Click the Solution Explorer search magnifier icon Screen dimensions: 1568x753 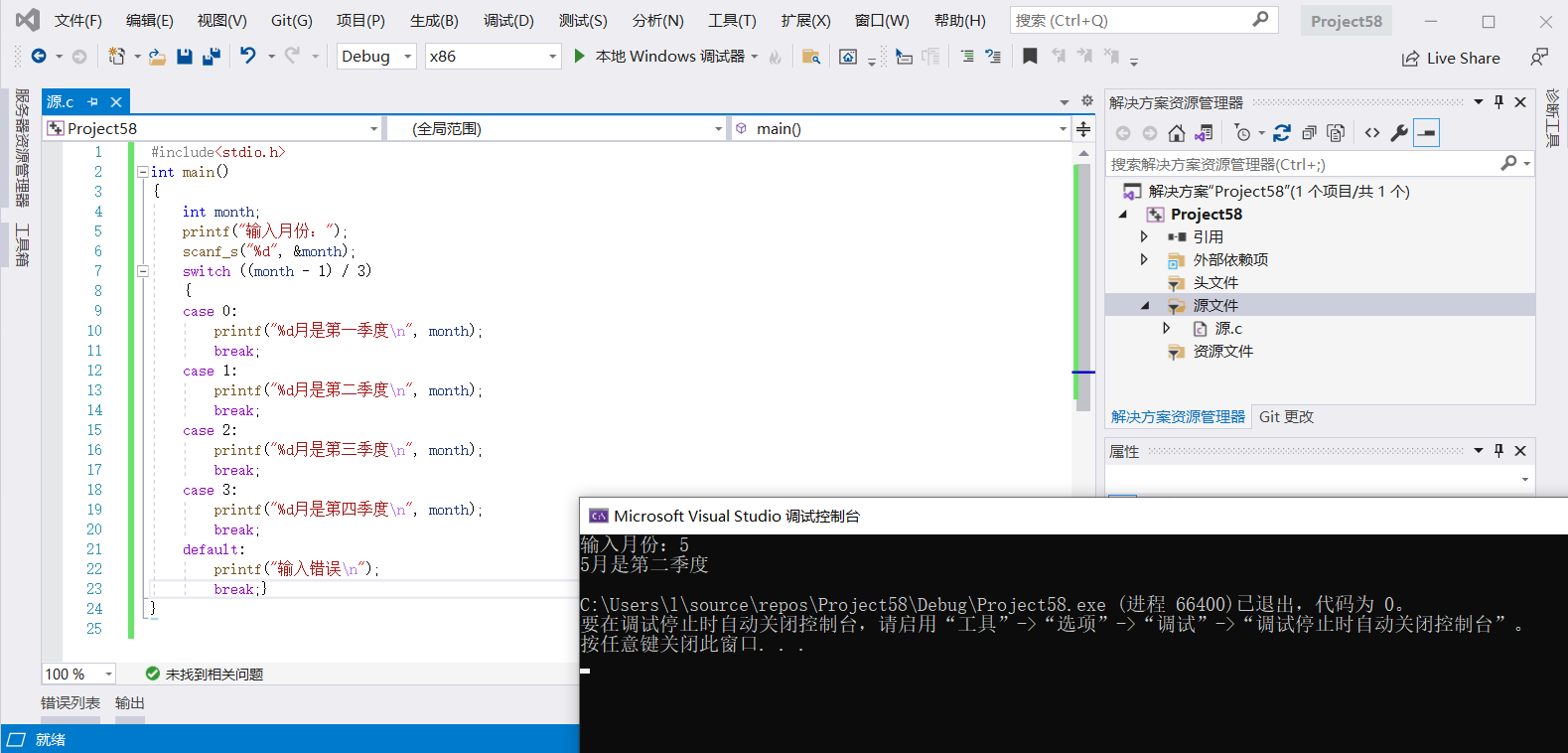coord(1509,164)
